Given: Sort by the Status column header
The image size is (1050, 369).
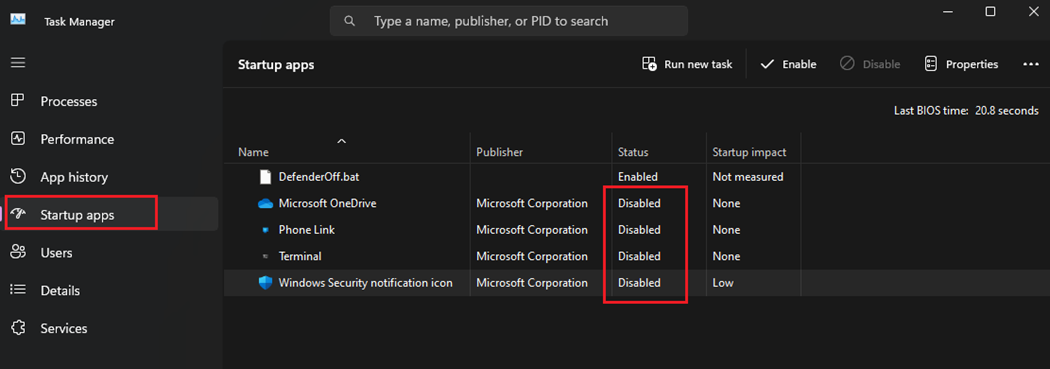Looking at the screenshot, I should click(633, 152).
